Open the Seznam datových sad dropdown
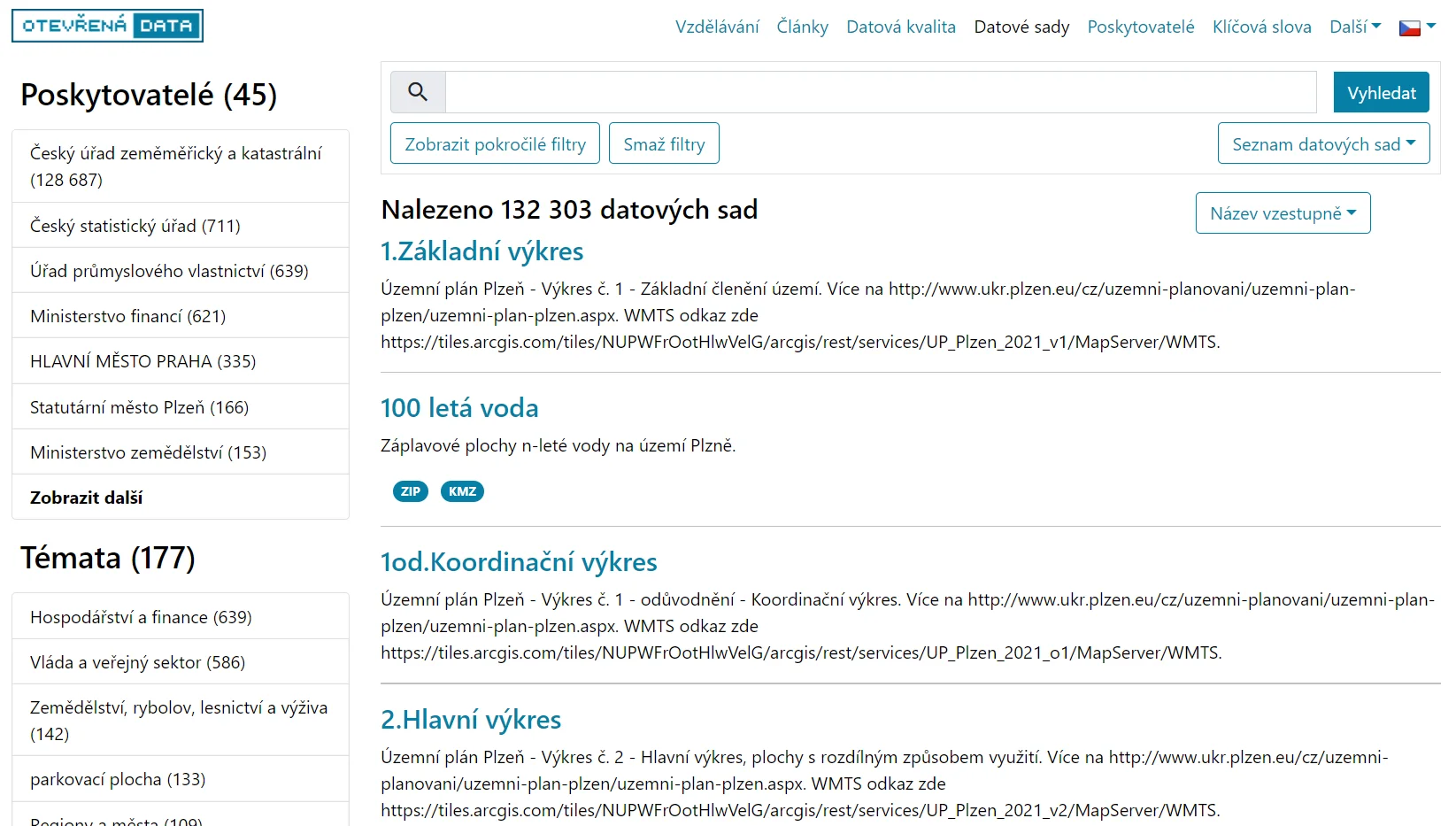The image size is (1456, 826). tap(1323, 143)
